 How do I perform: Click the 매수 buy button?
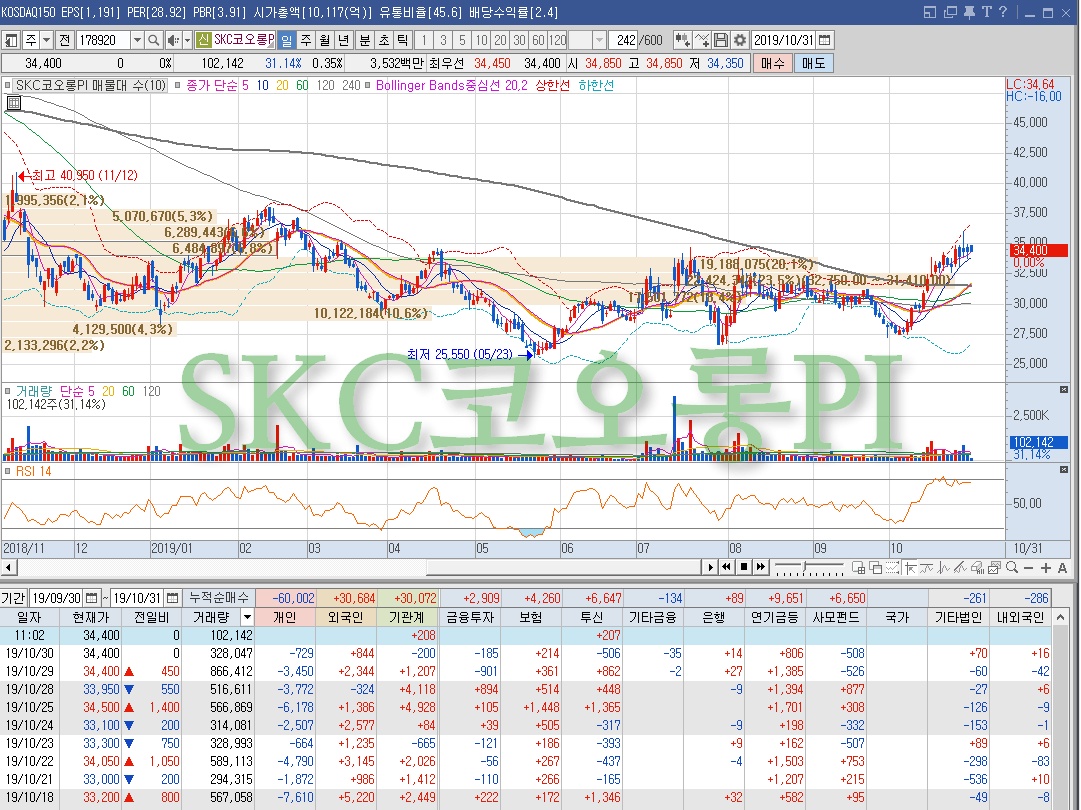tap(773, 63)
